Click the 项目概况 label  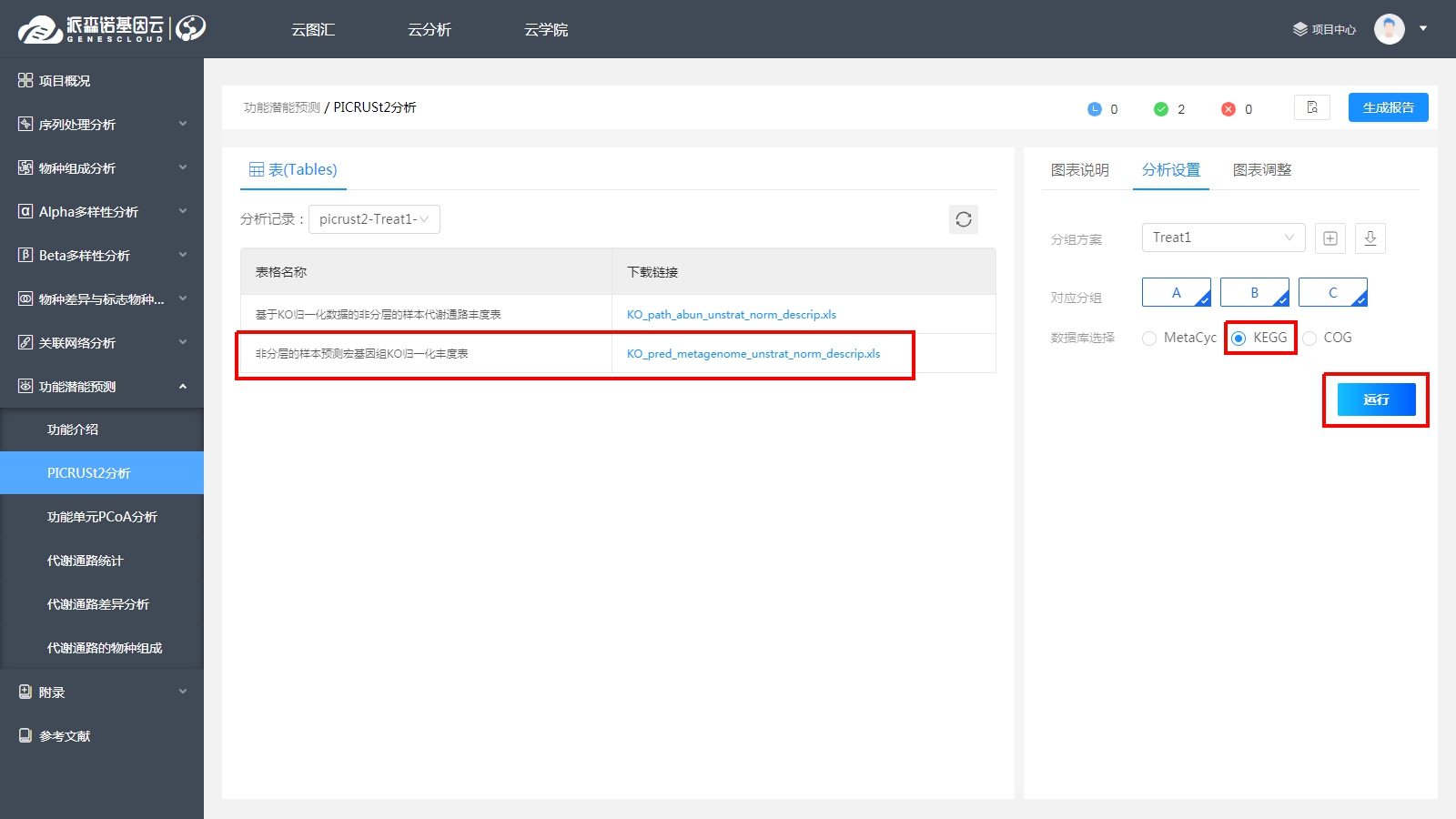pos(65,81)
